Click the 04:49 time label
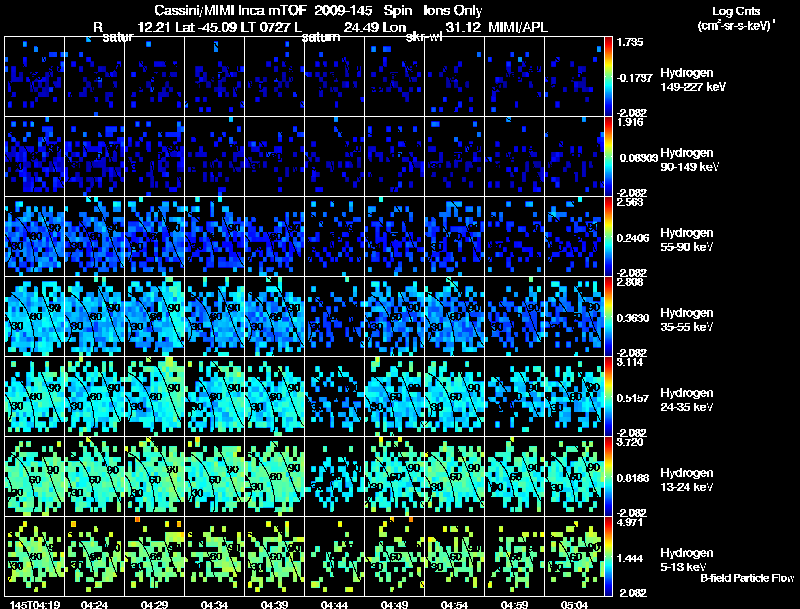Viewport: 800px width, 609px height. pyautogui.click(x=394, y=605)
